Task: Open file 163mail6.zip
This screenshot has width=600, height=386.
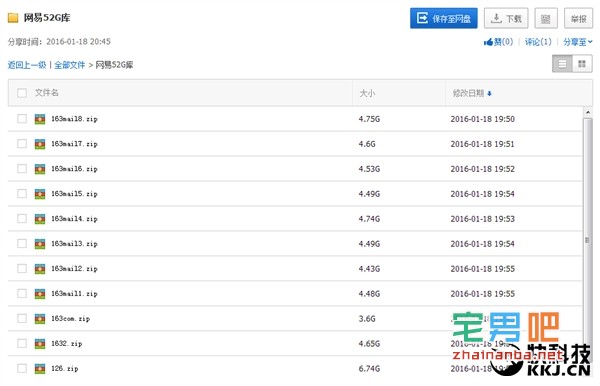Action: click(x=74, y=169)
